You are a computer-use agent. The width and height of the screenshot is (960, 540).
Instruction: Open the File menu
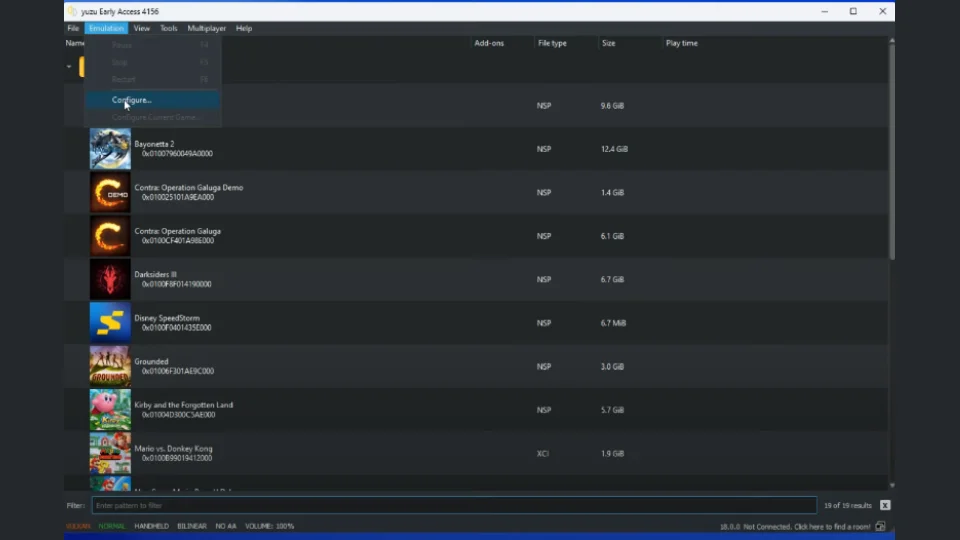[73, 28]
